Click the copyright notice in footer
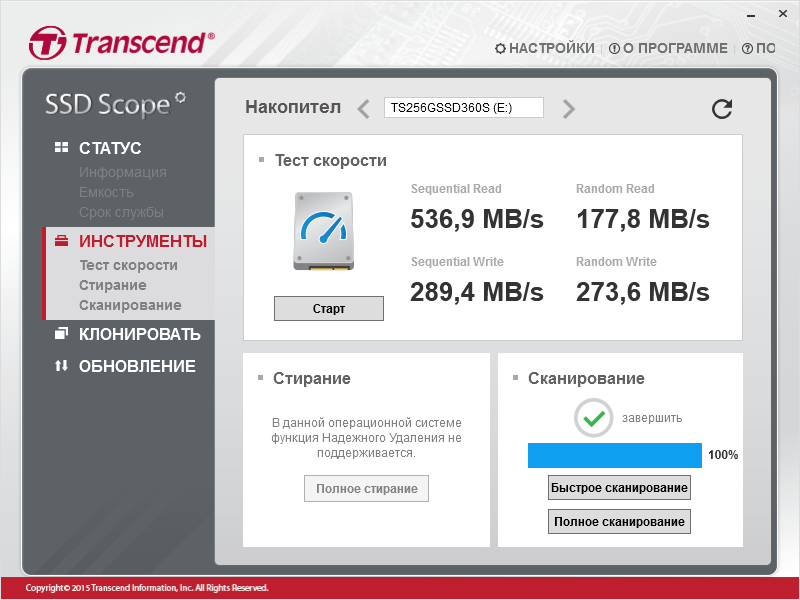The image size is (800, 600). click(147, 588)
